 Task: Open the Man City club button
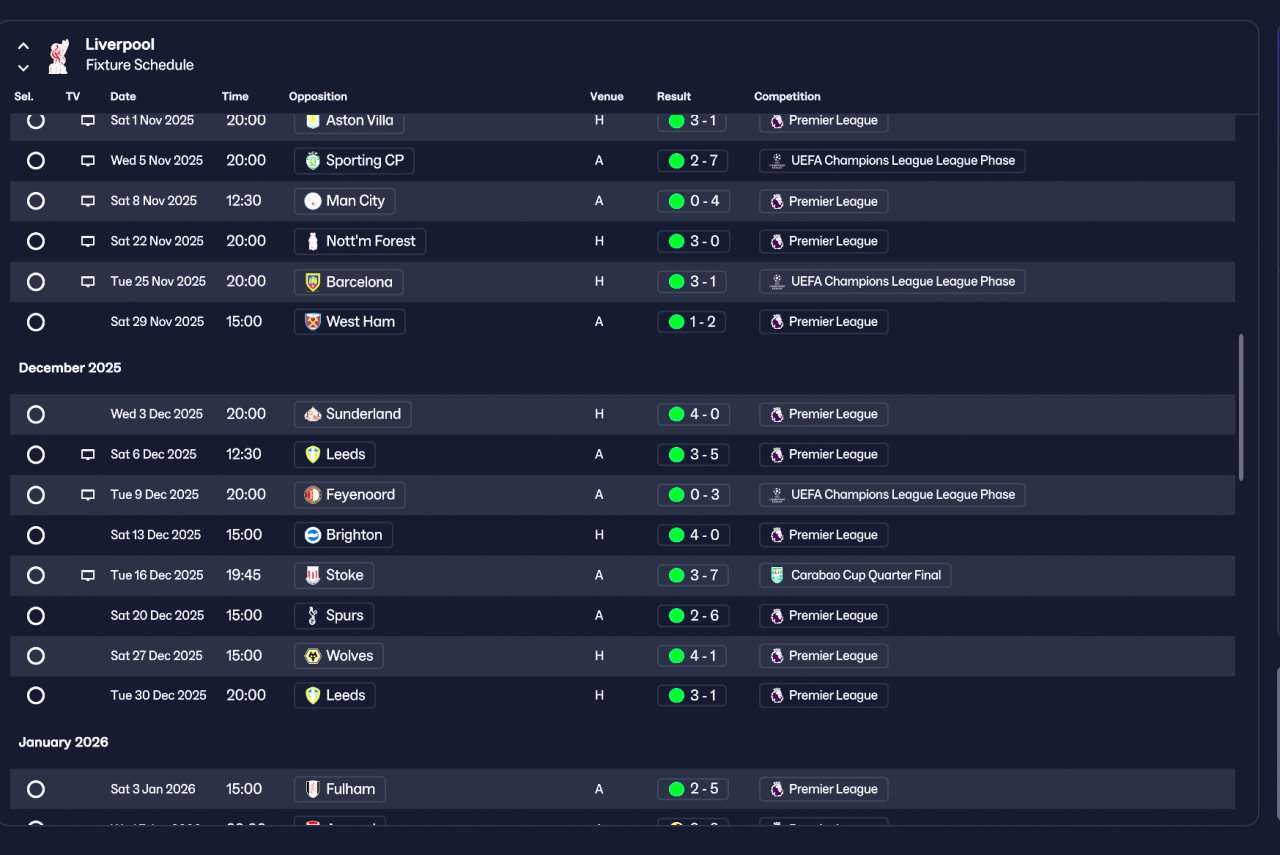[x=345, y=201]
